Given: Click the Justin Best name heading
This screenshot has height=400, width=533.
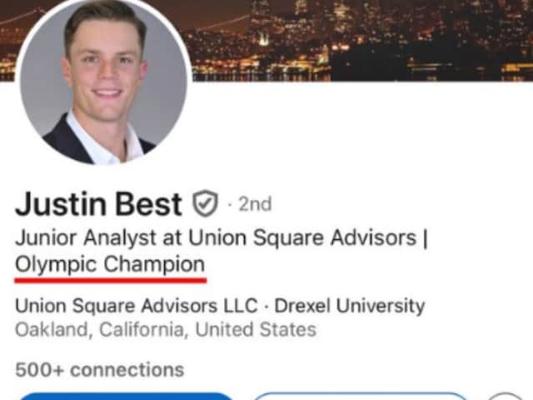Looking at the screenshot, I should tap(99, 204).
